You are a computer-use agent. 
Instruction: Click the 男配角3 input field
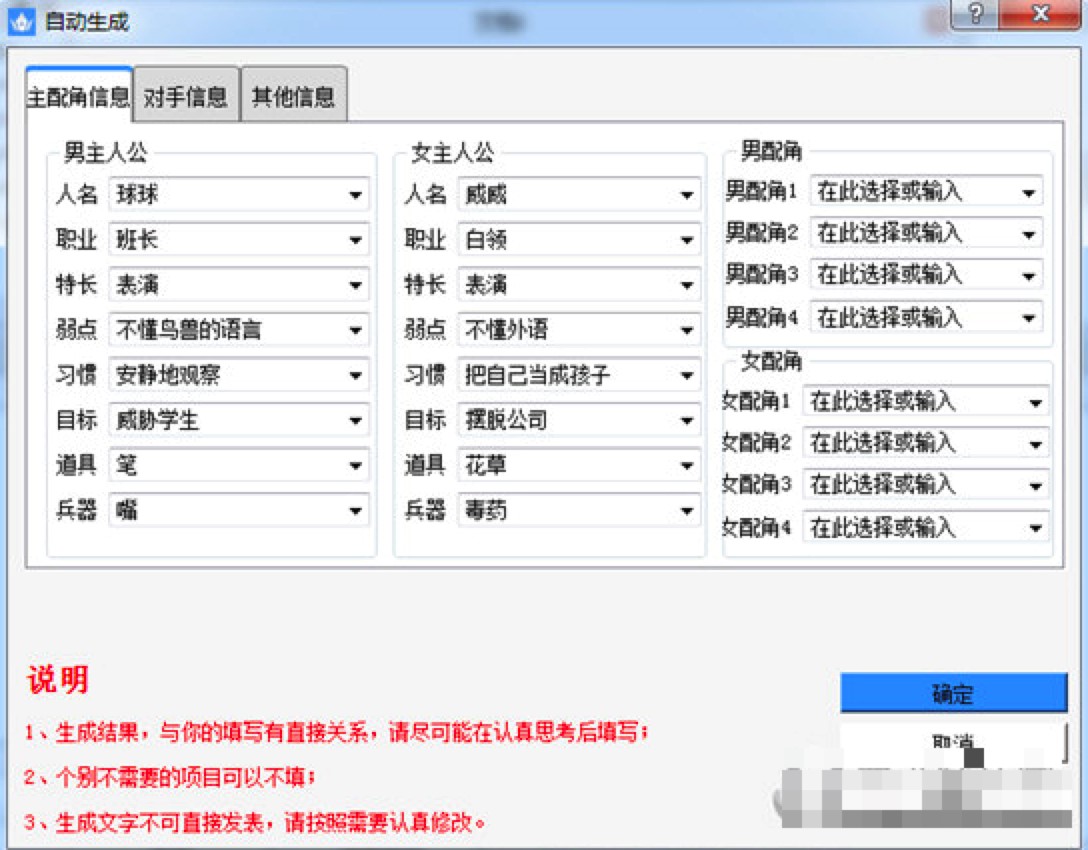[926, 275]
